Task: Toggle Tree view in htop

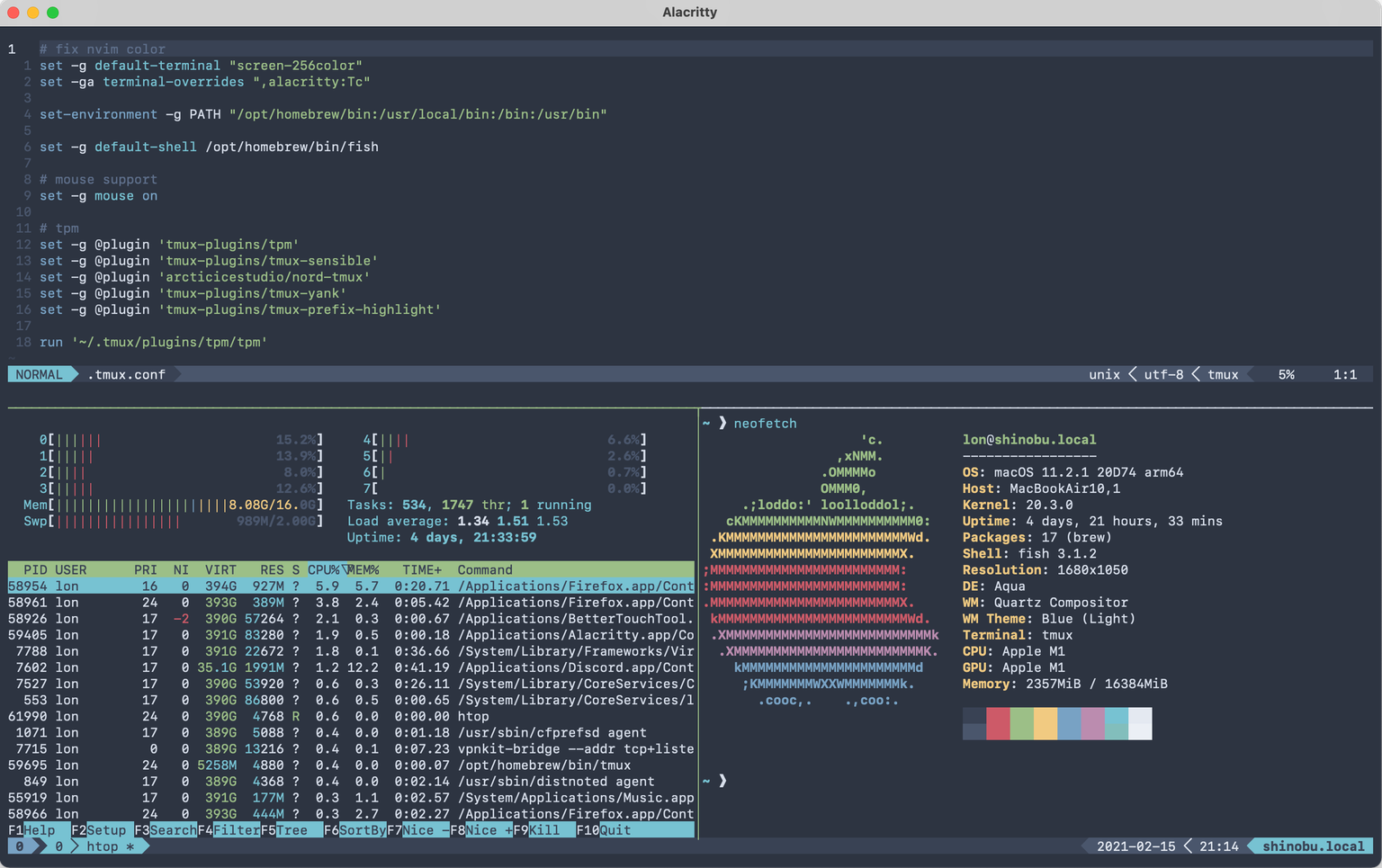Action: (292, 830)
